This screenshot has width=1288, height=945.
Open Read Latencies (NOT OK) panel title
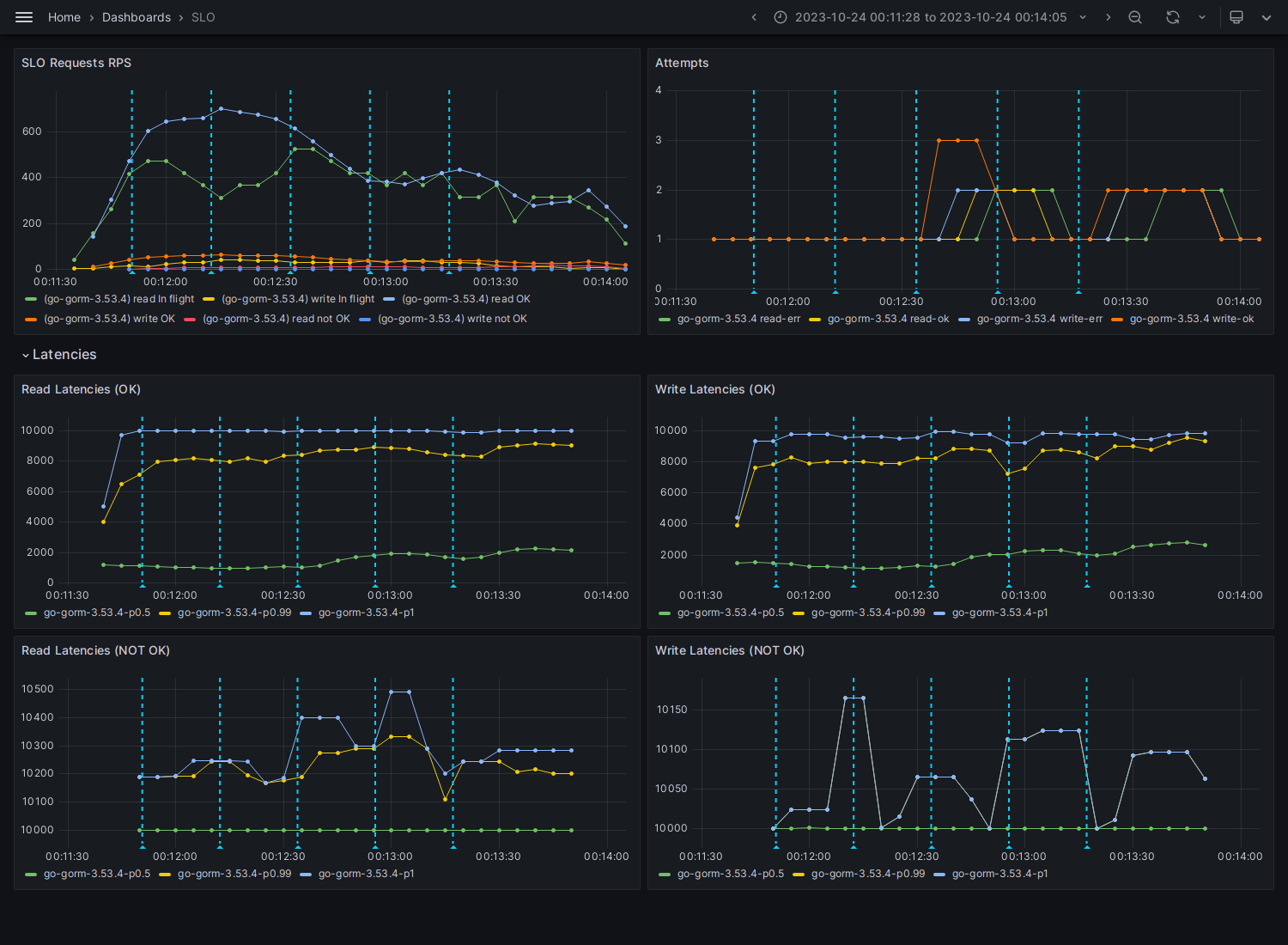point(96,650)
